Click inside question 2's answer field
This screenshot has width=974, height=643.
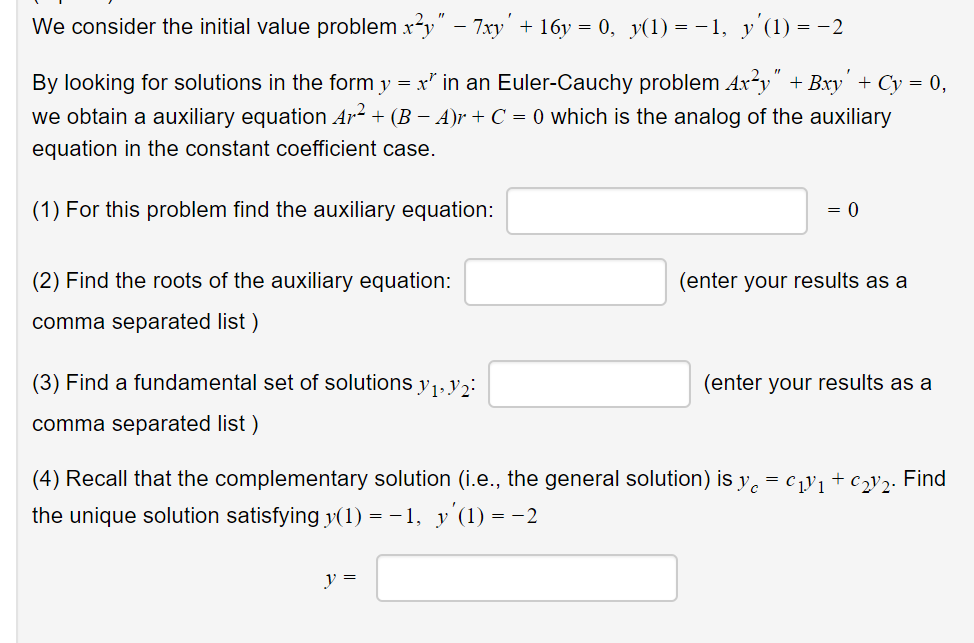(x=565, y=282)
